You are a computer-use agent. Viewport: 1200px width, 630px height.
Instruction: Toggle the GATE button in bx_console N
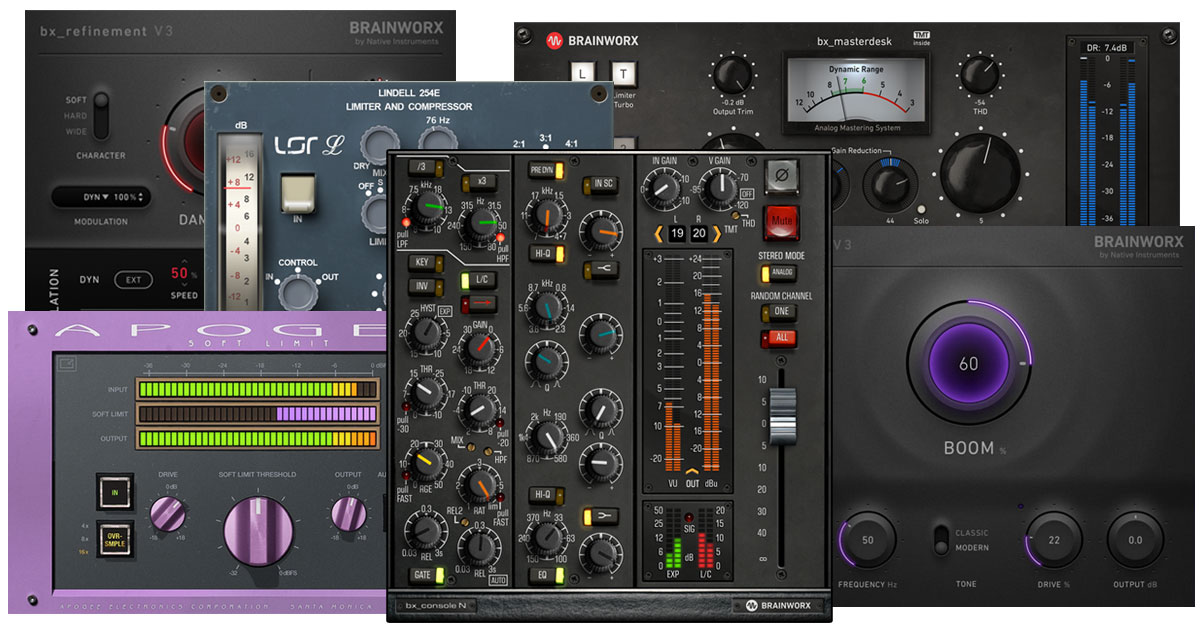(x=426, y=575)
